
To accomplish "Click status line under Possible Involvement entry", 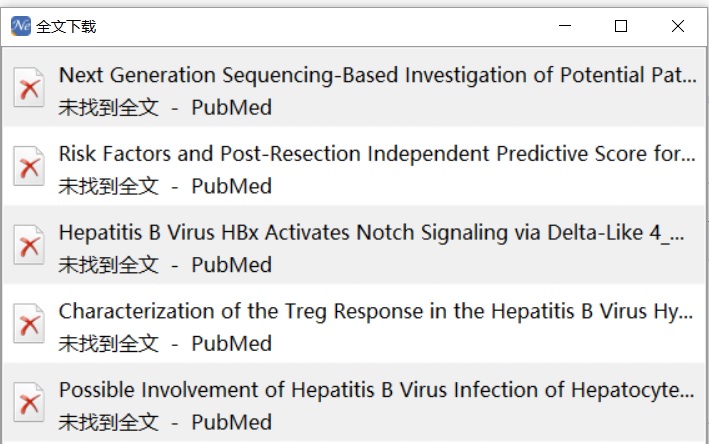I will point(165,422).
